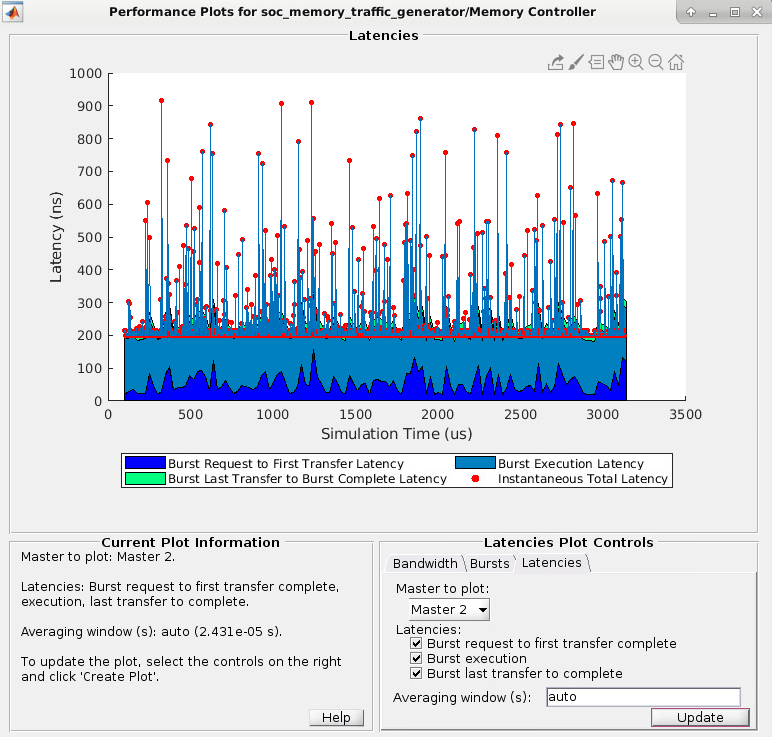772x737 pixels.
Task: Select the brush data tool icon
Action: tap(576, 63)
